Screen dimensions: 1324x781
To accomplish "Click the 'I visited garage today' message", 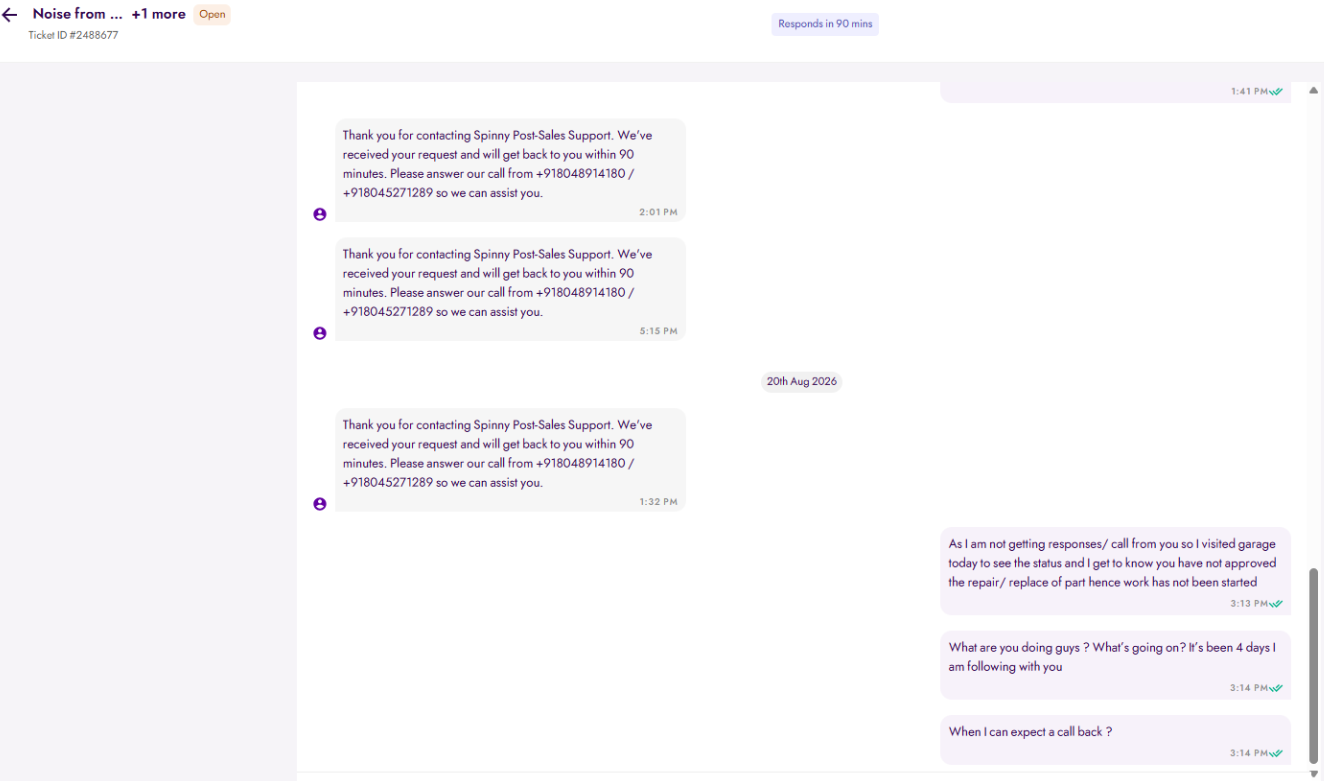I will coord(1115,571).
